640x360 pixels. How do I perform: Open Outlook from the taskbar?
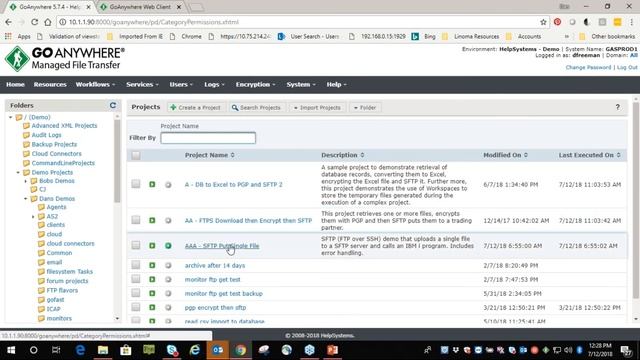pos(218,350)
